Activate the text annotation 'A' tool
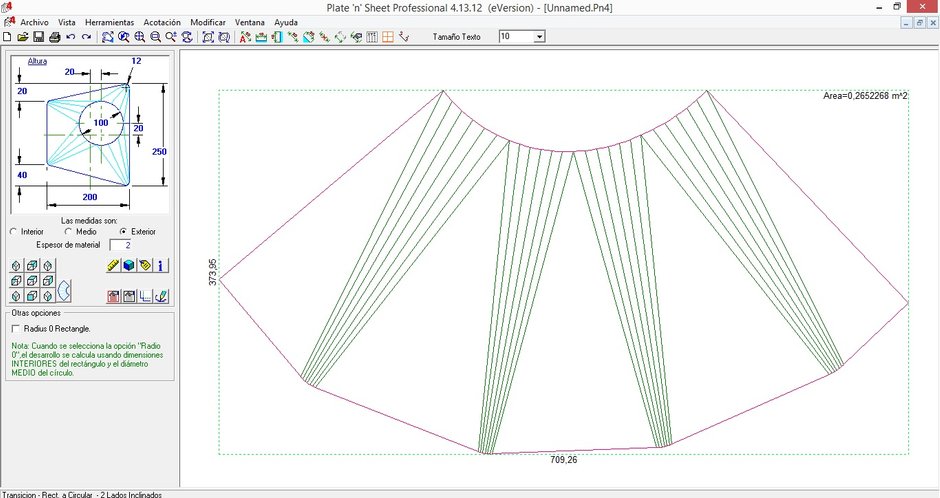Viewport: 940px width, 498px height. pos(245,37)
